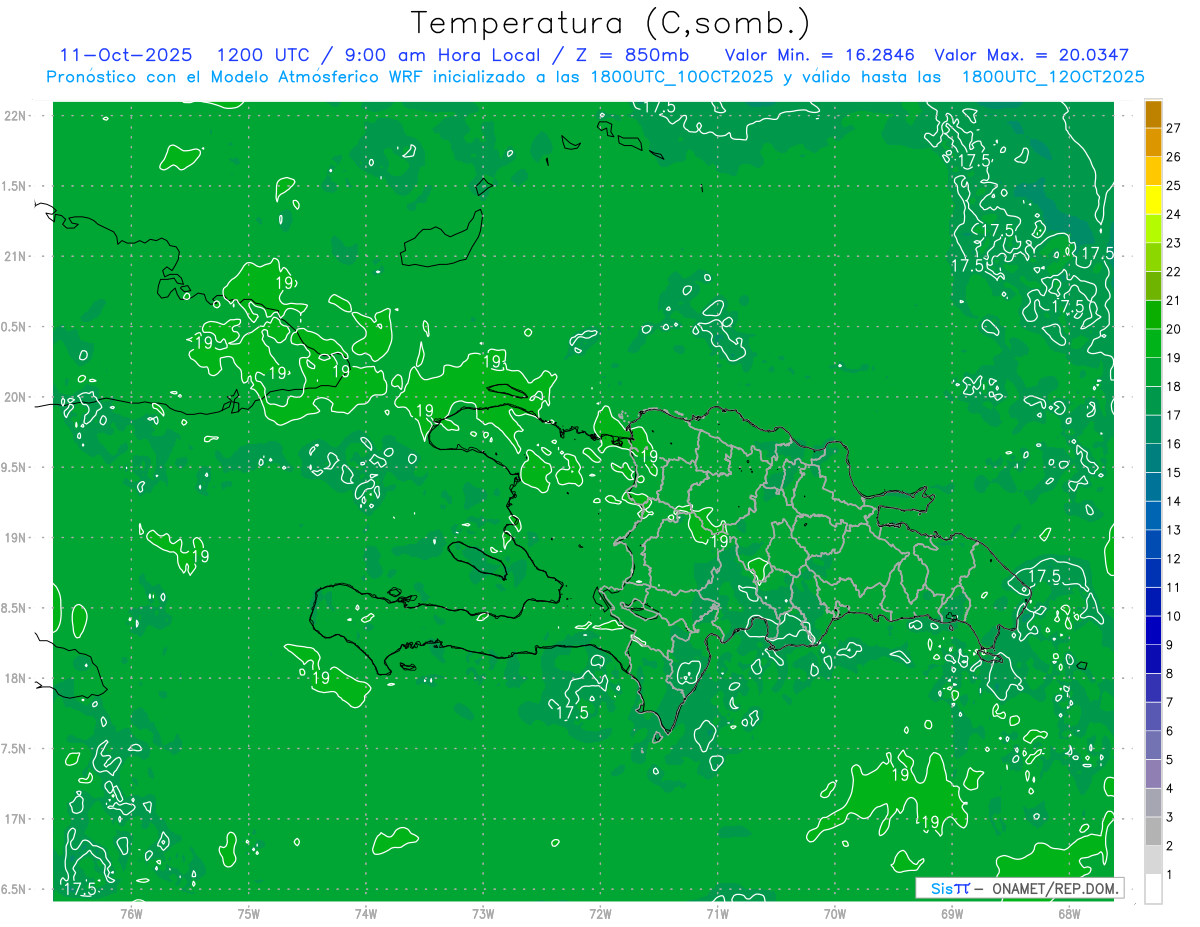Screen dimensions: 1200x927
Task: Click the "74W" longitude axis label
Action: (366, 913)
